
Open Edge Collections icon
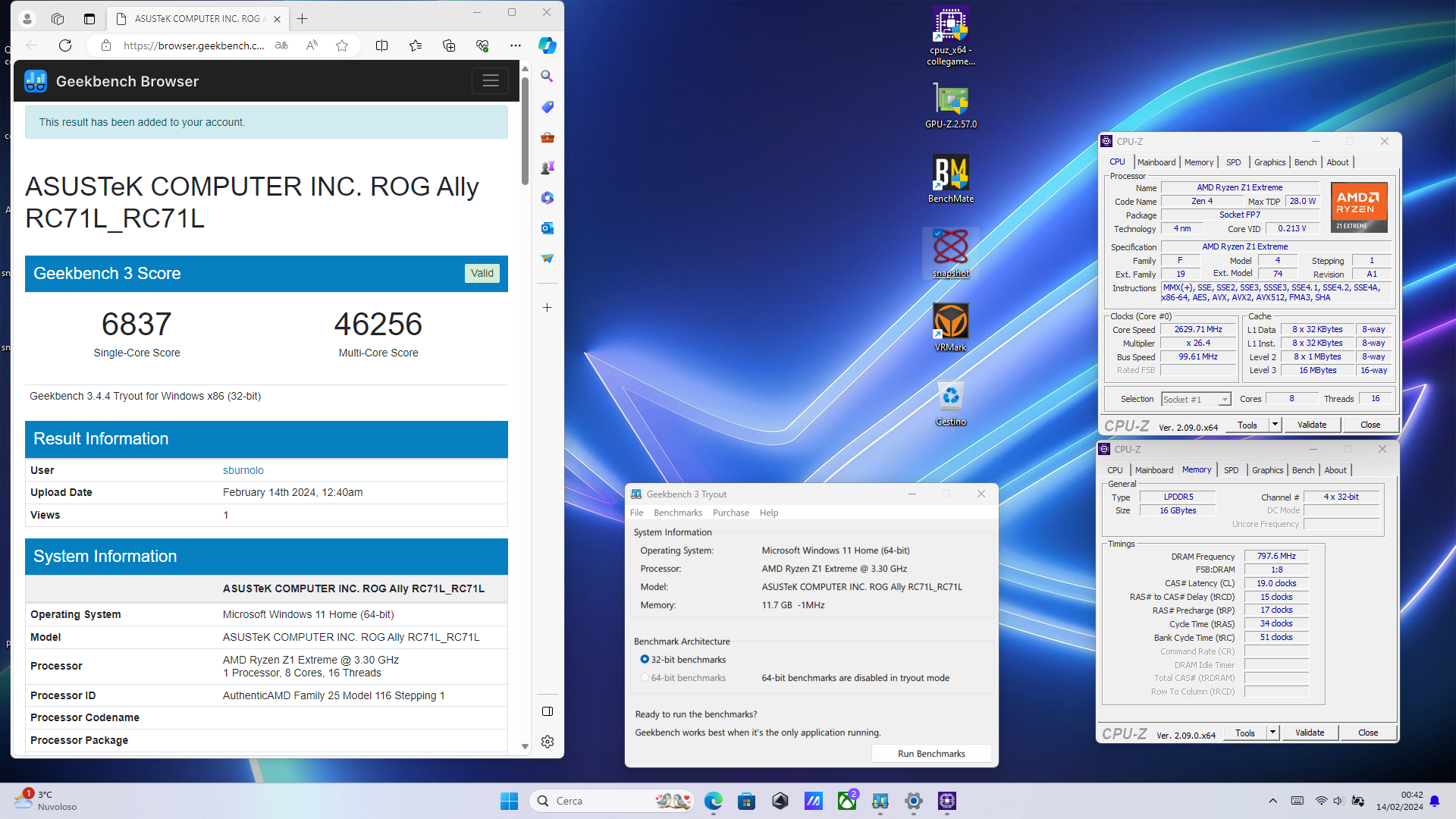click(449, 45)
